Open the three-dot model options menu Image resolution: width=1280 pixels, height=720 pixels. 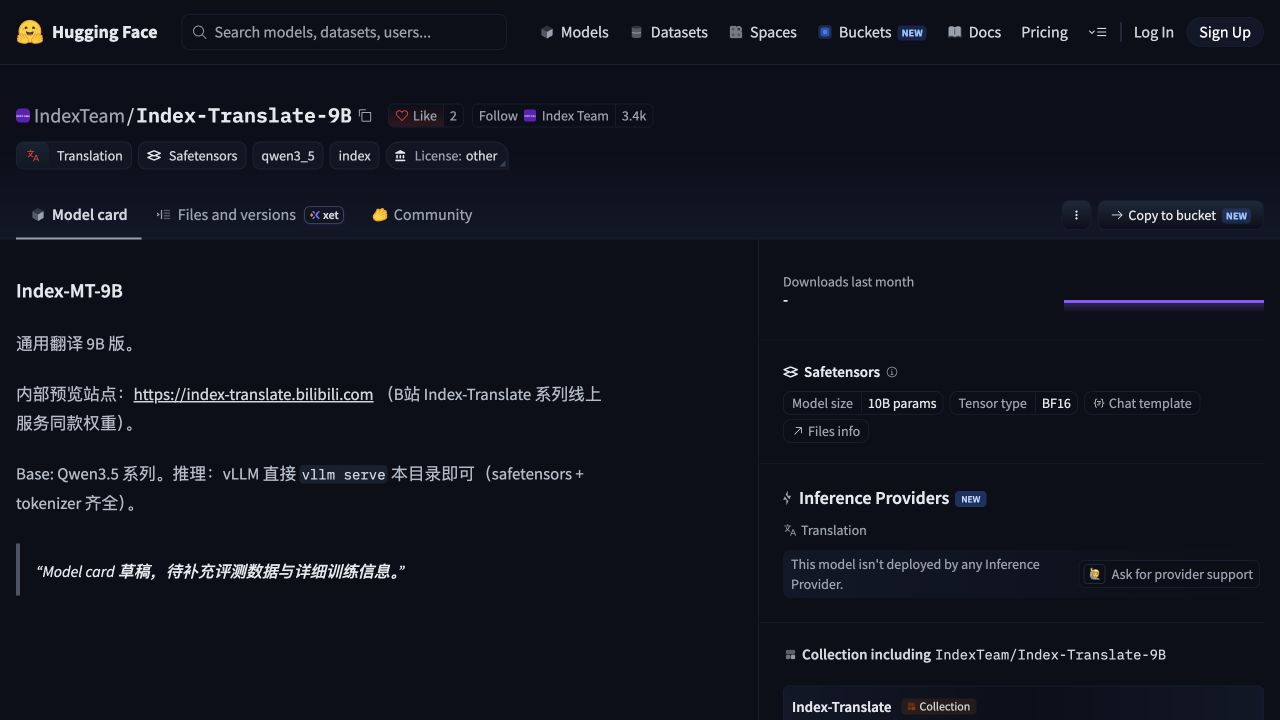[1076, 215]
